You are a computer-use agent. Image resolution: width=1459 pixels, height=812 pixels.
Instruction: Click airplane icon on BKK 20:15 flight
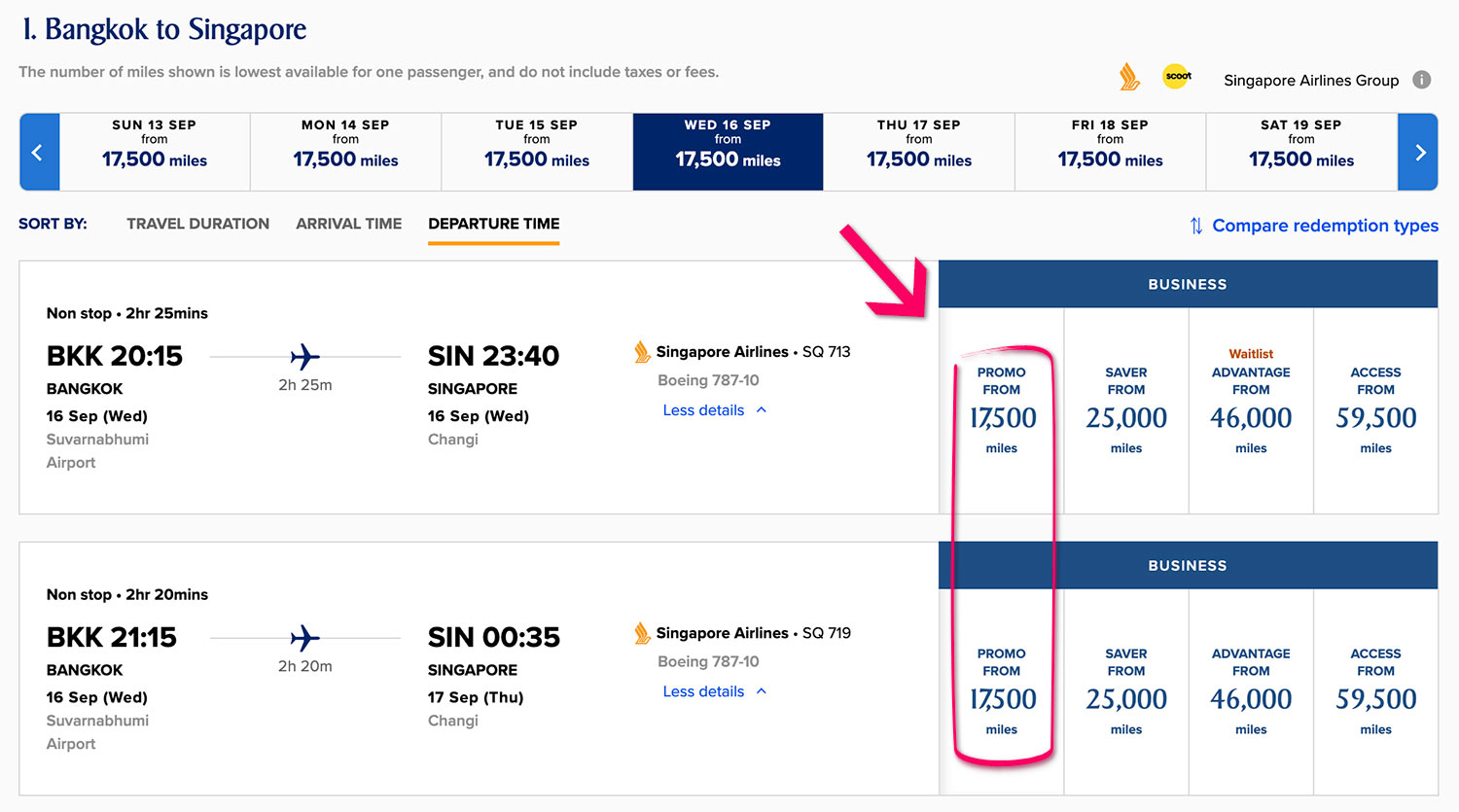(304, 357)
